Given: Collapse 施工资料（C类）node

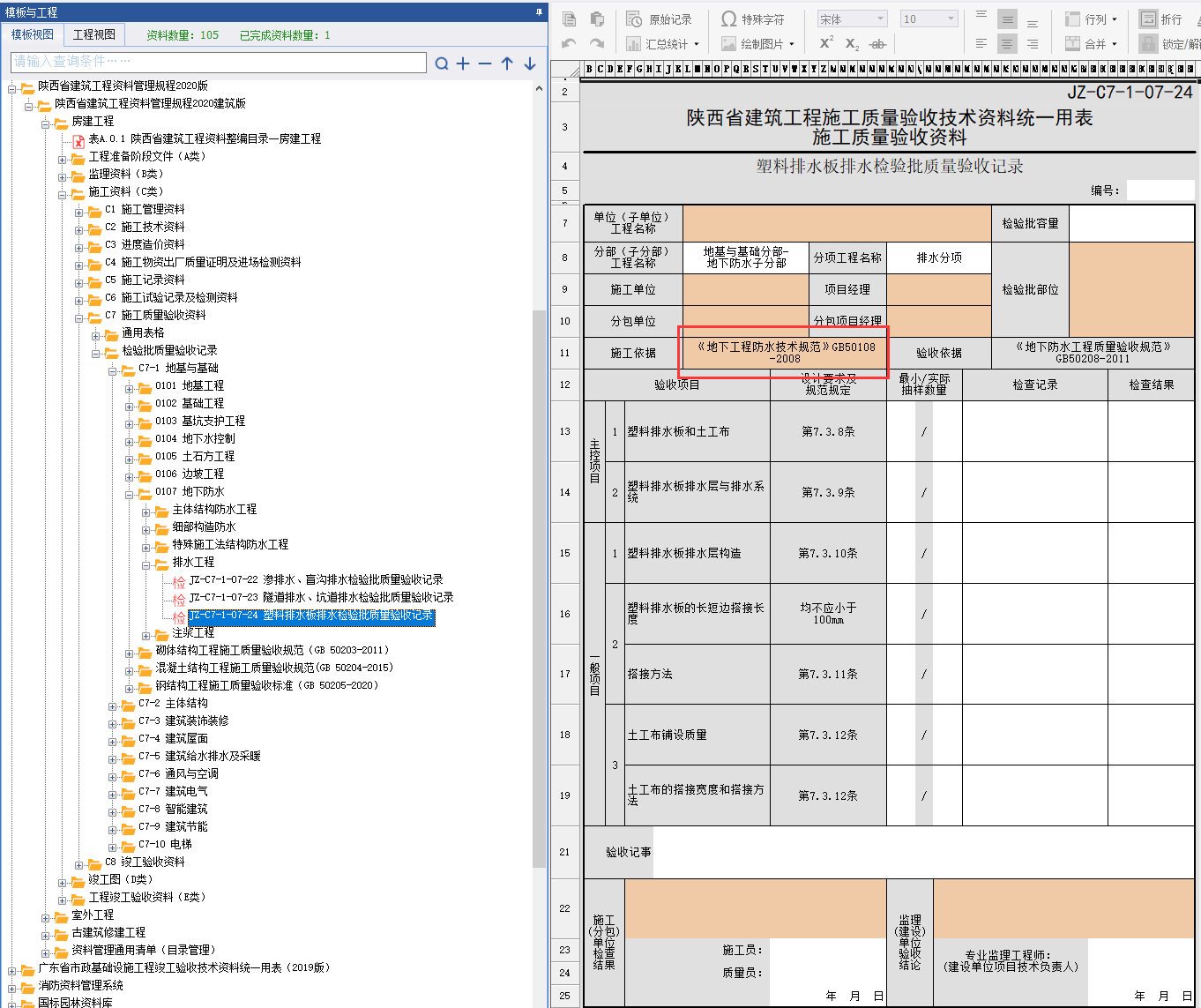Looking at the screenshot, I should point(63,195).
